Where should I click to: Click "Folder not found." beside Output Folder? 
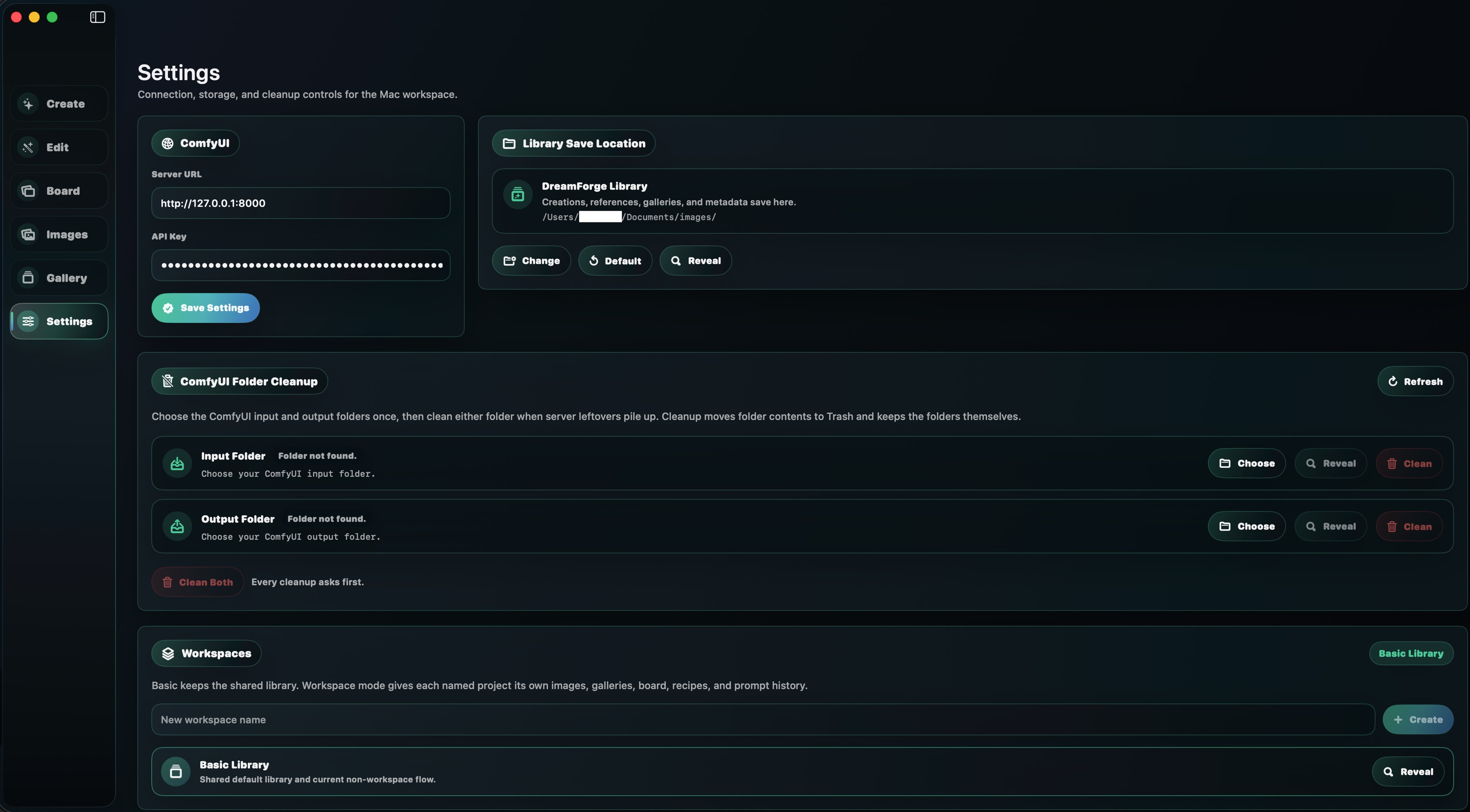327,519
